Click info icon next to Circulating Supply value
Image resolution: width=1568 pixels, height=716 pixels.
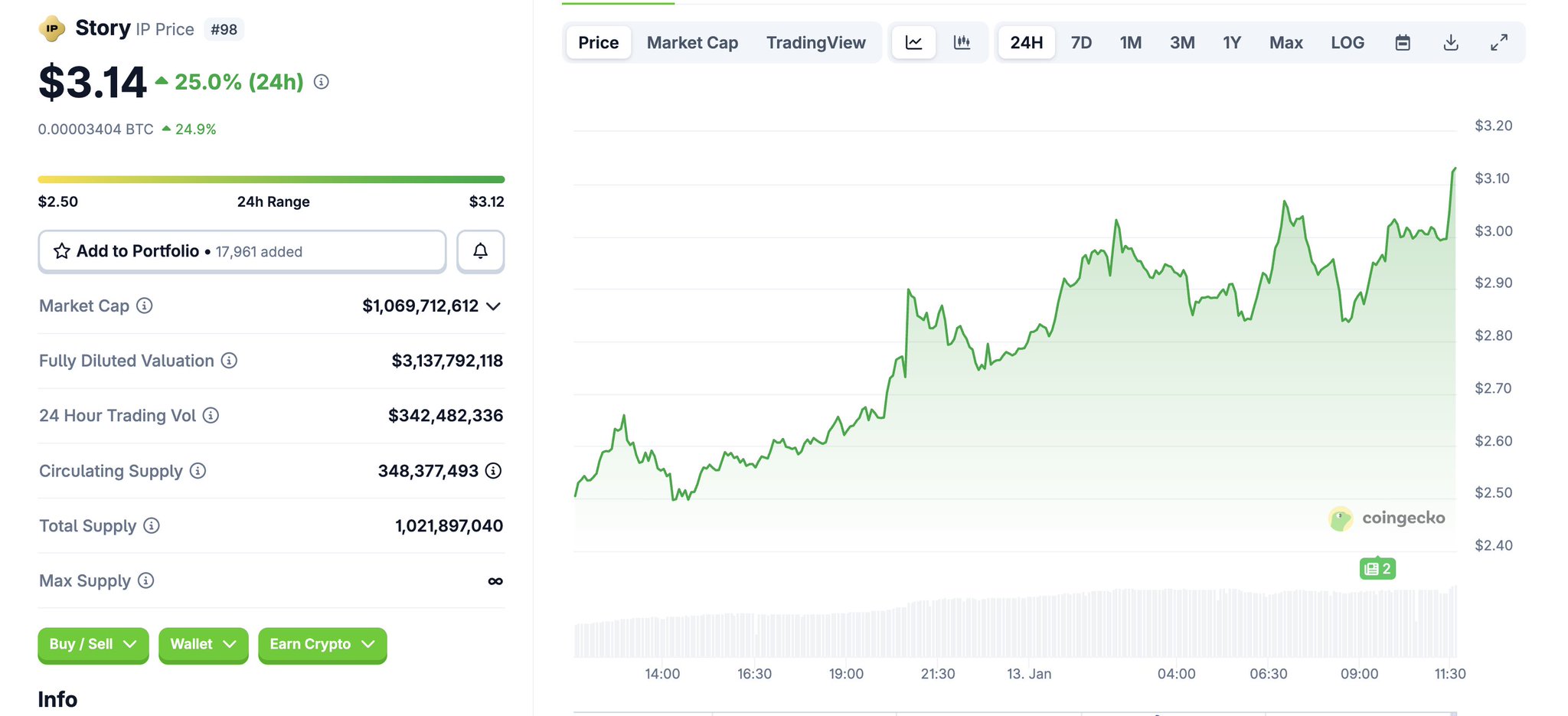coord(494,471)
